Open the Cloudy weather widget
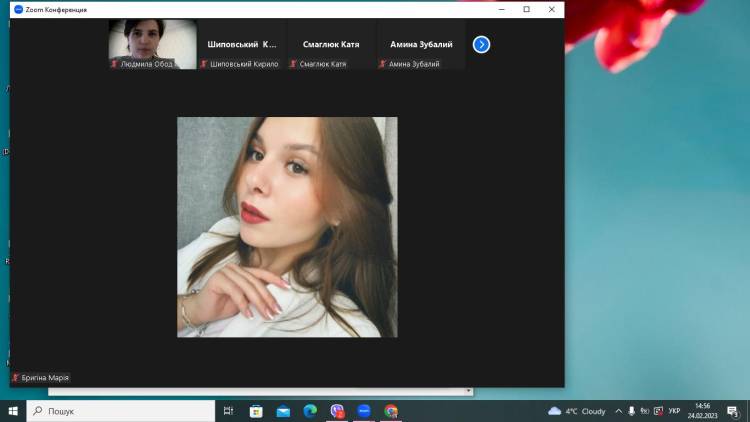The image size is (750, 422). click(x=578, y=411)
